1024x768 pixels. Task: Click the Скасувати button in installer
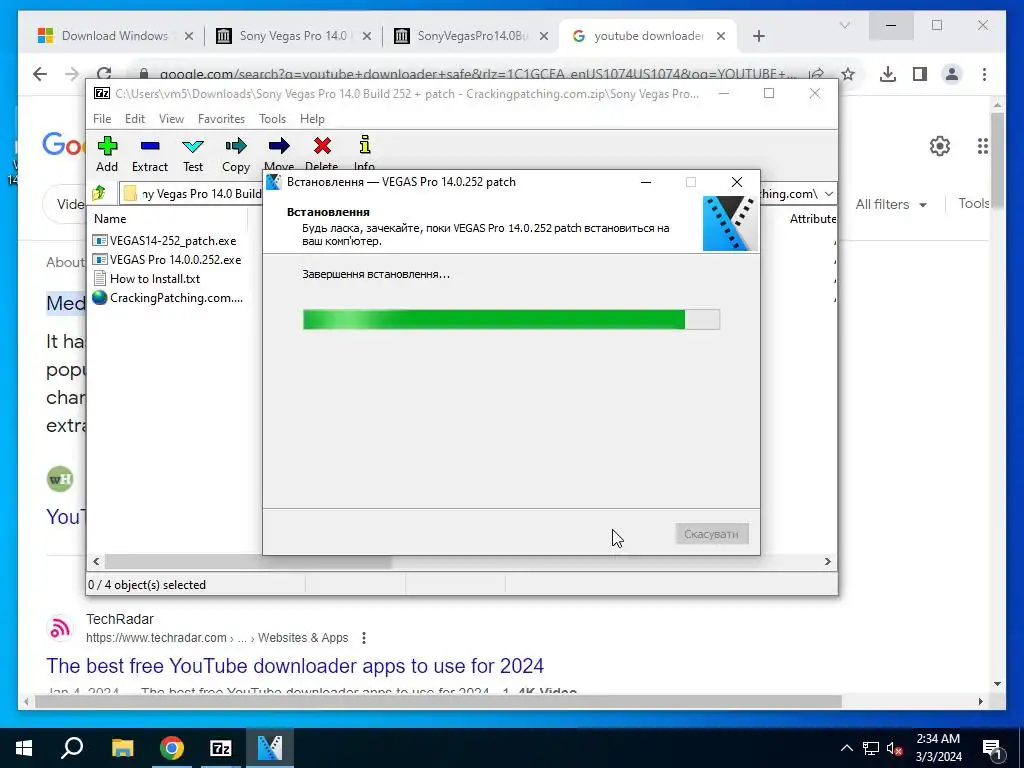coord(711,534)
